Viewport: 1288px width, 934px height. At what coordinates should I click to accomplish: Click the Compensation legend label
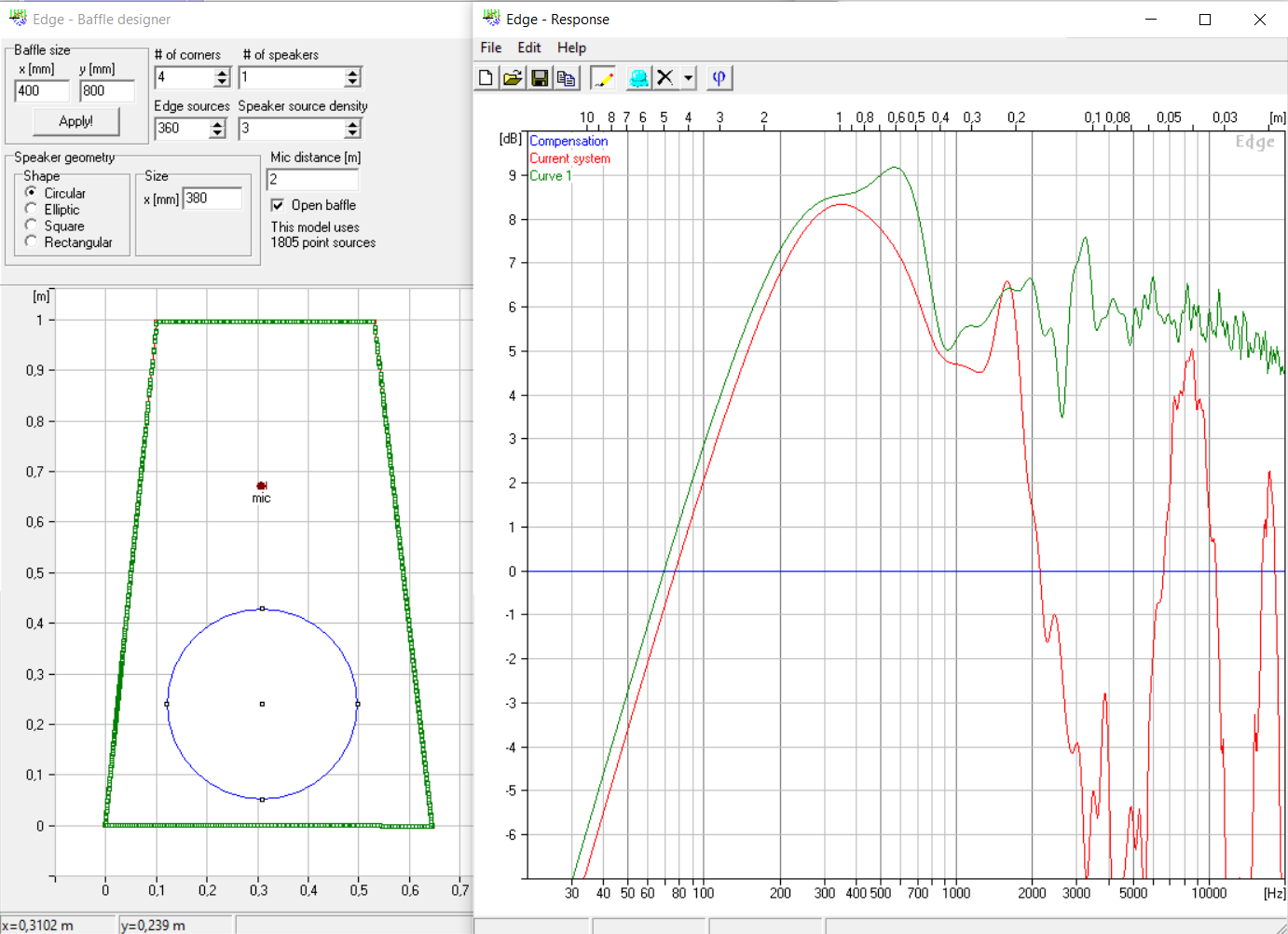coord(569,141)
